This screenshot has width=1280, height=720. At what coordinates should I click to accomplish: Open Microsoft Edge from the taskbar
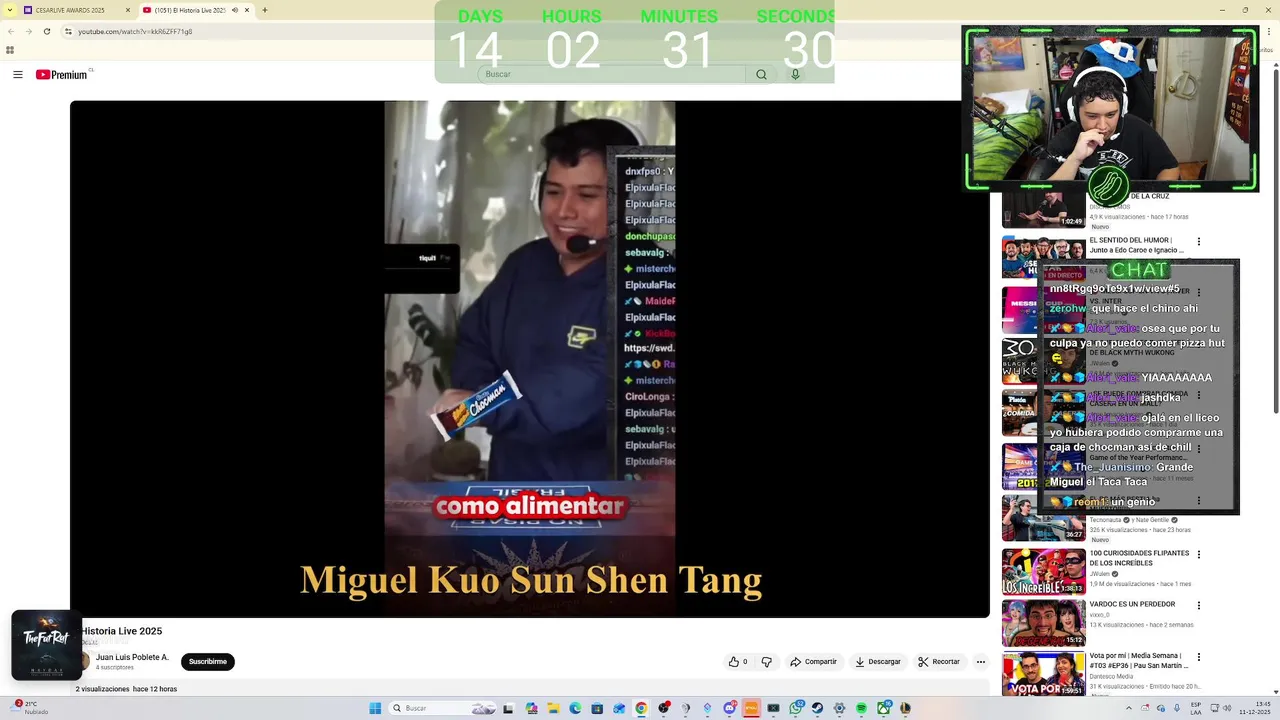pyautogui.click(x=575, y=708)
